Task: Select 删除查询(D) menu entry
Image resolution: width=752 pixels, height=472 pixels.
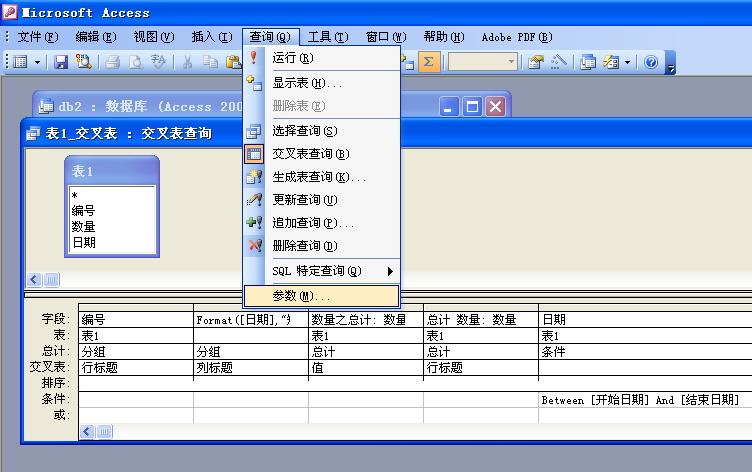Action: coord(322,246)
